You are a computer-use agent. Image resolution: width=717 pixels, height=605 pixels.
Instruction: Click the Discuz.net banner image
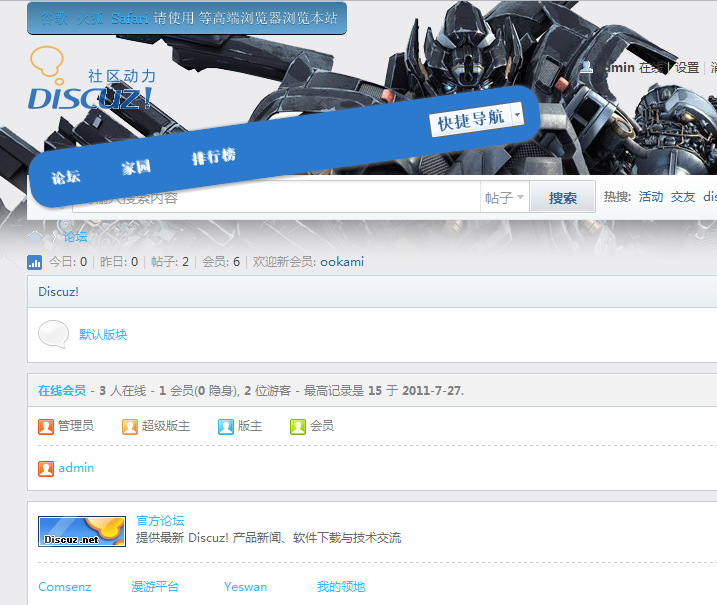point(82,531)
